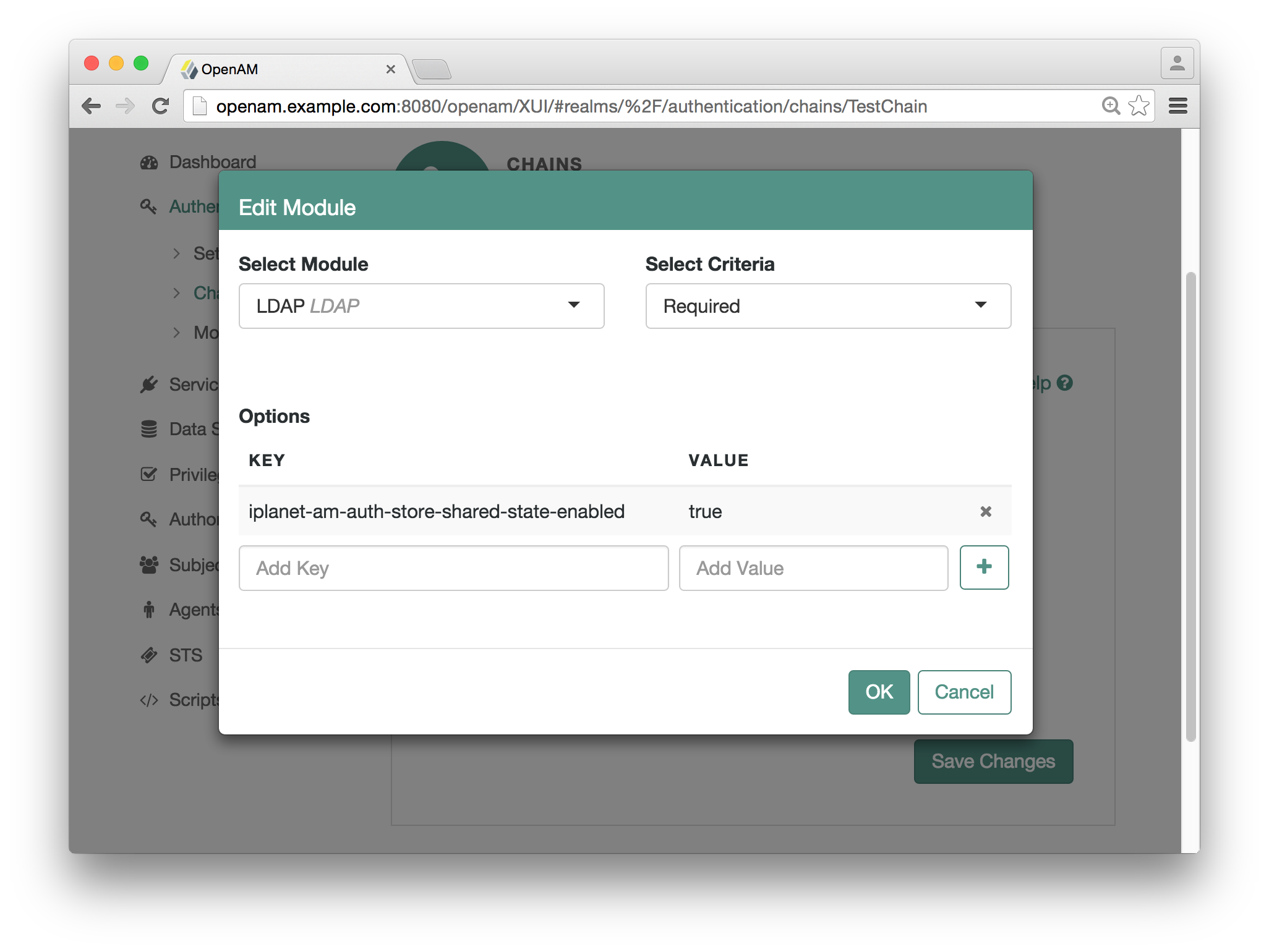This screenshot has width=1269, height=952.
Task: Open the Chrome hamburger menu
Action: [x=1177, y=106]
